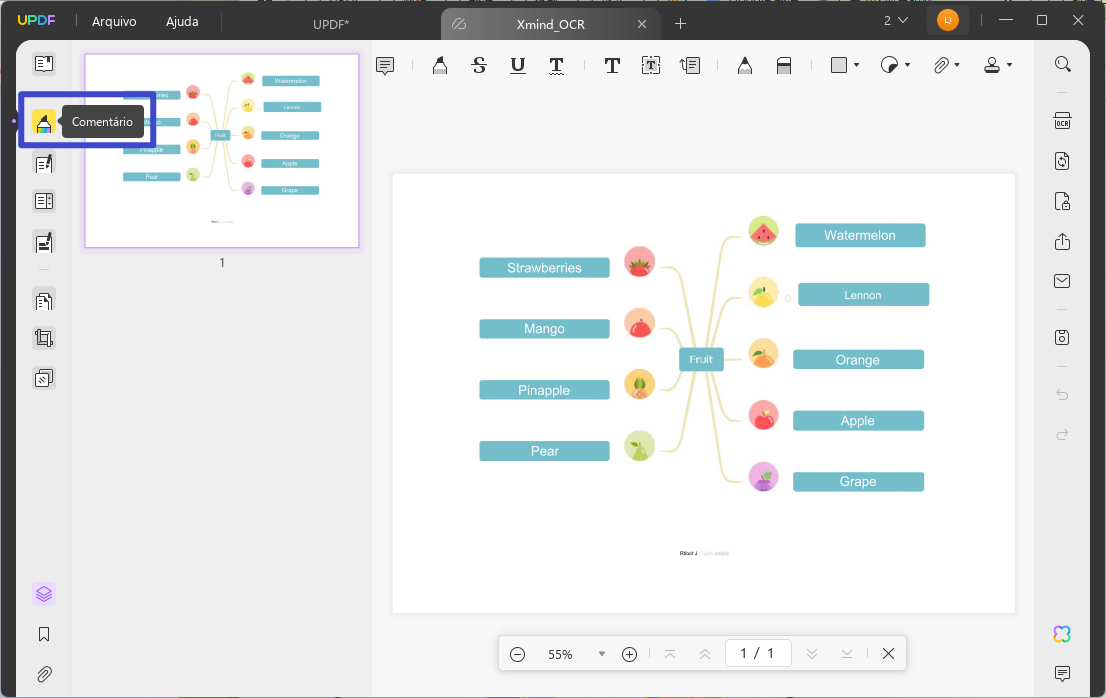Open the user account avatar
The width and height of the screenshot is (1106, 698).
[947, 20]
